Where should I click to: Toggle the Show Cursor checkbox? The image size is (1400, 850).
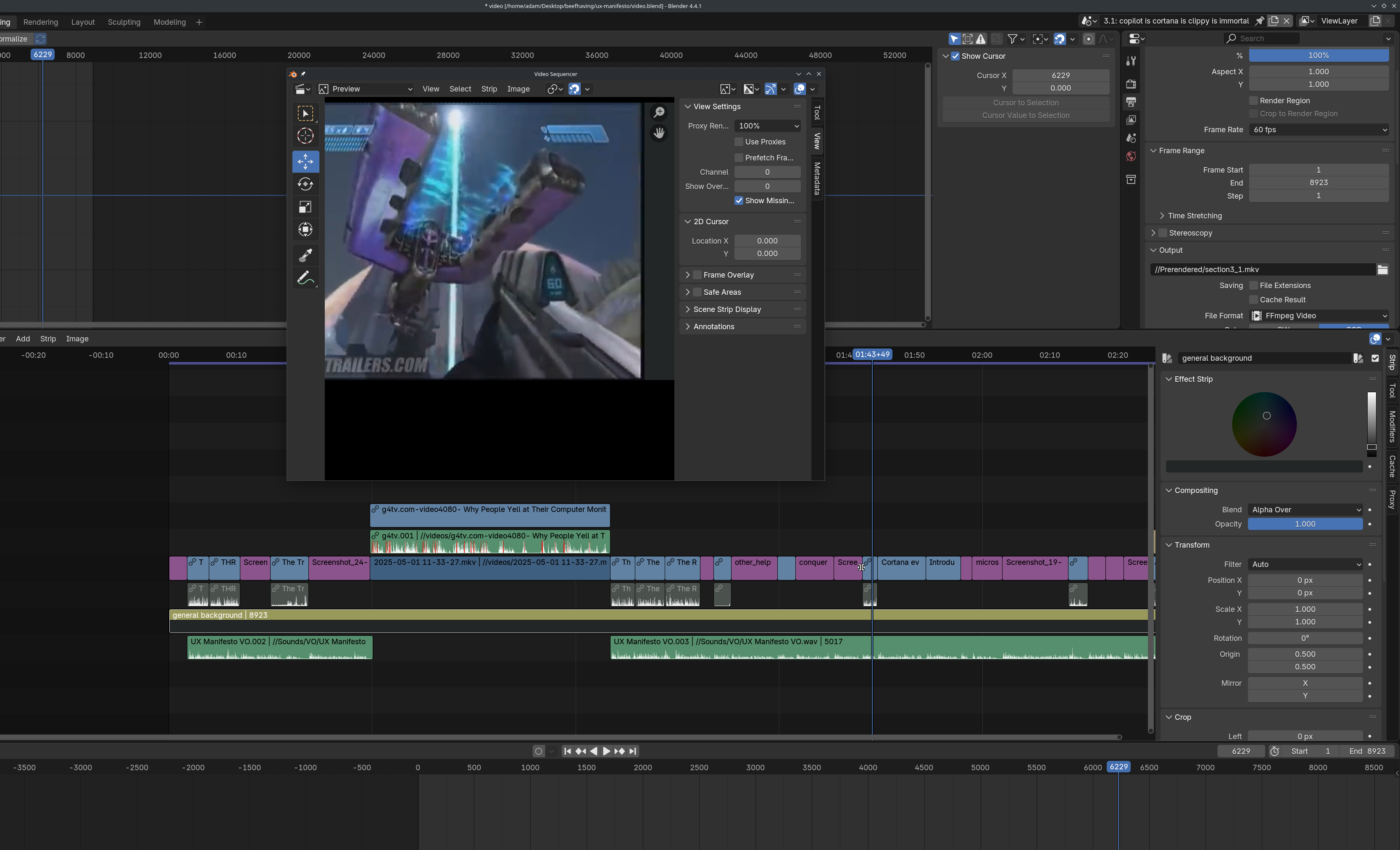coord(956,56)
